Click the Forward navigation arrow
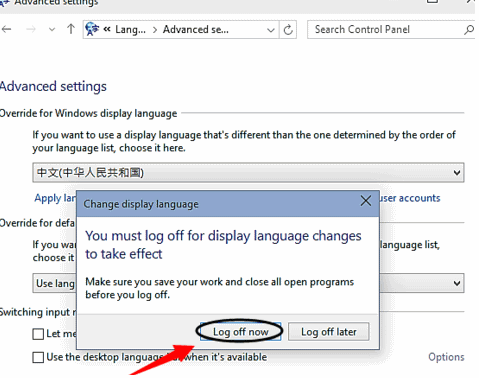Image resolution: width=479 pixels, height=378 pixels. 31,29
